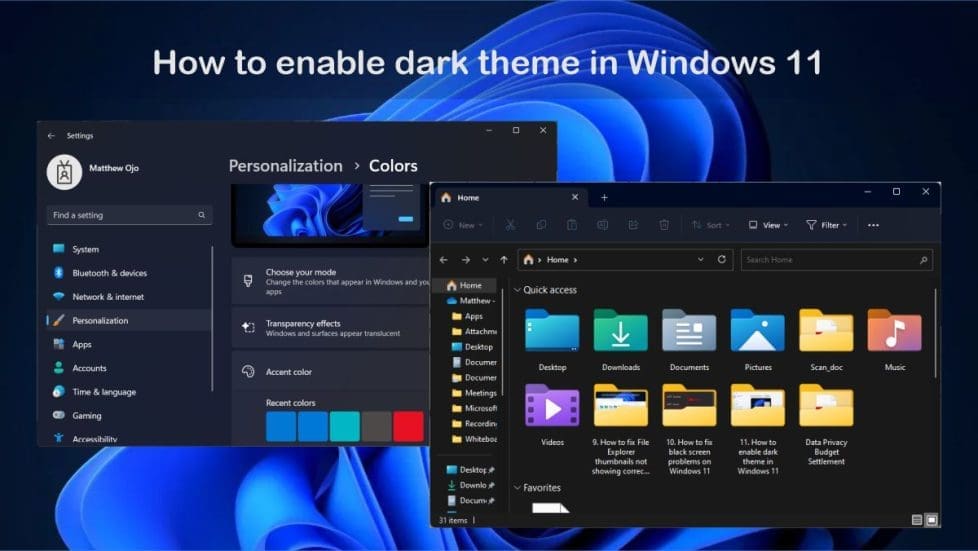Screen dimensions: 978x551
Task: Click the Cut scissors icon in Explorer toolbar
Action: click(x=510, y=225)
